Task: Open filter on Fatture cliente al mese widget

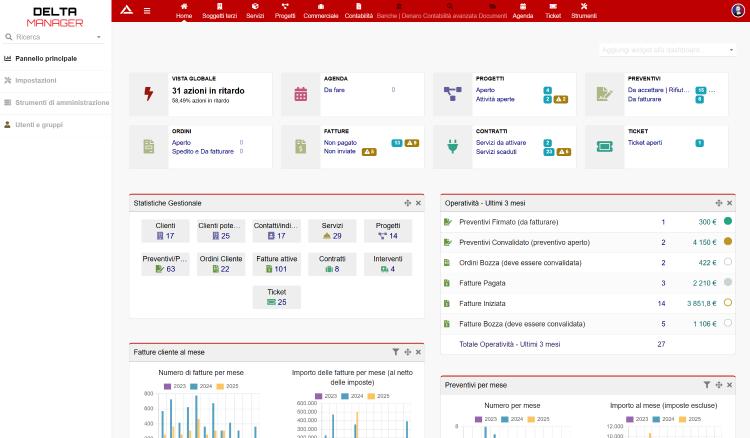Action: pos(396,352)
